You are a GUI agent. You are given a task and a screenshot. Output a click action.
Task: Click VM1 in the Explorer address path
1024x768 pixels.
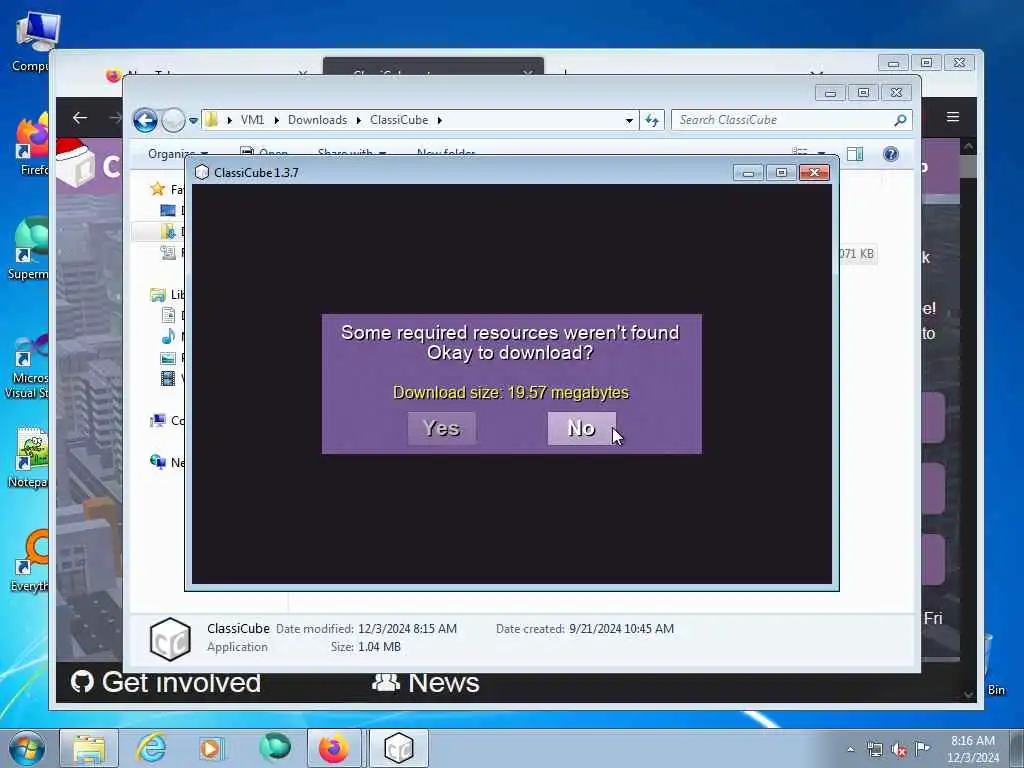pyautogui.click(x=252, y=120)
